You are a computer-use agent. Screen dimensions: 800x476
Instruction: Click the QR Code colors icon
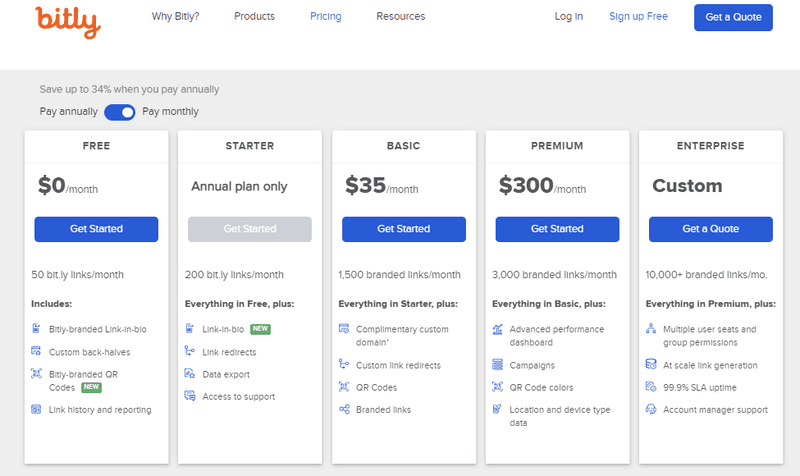[497, 387]
